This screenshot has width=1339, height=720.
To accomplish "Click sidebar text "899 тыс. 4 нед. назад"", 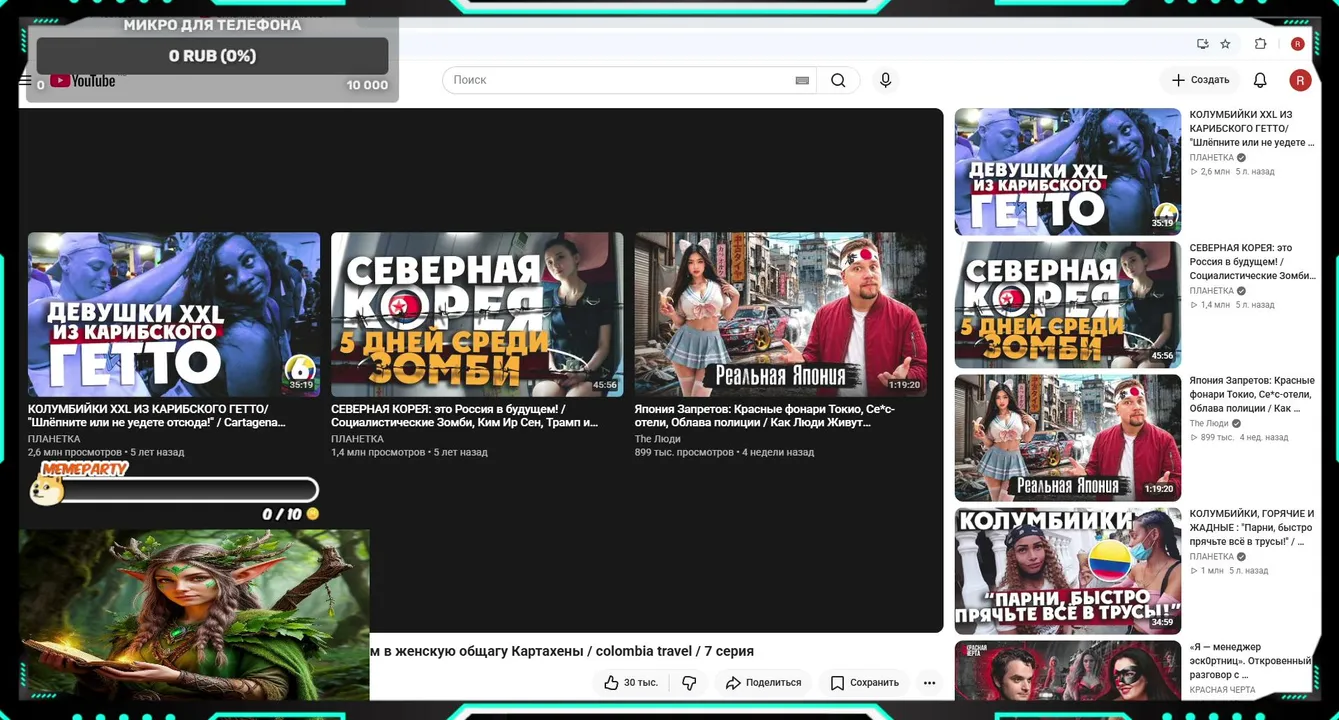I will 1239,438.
